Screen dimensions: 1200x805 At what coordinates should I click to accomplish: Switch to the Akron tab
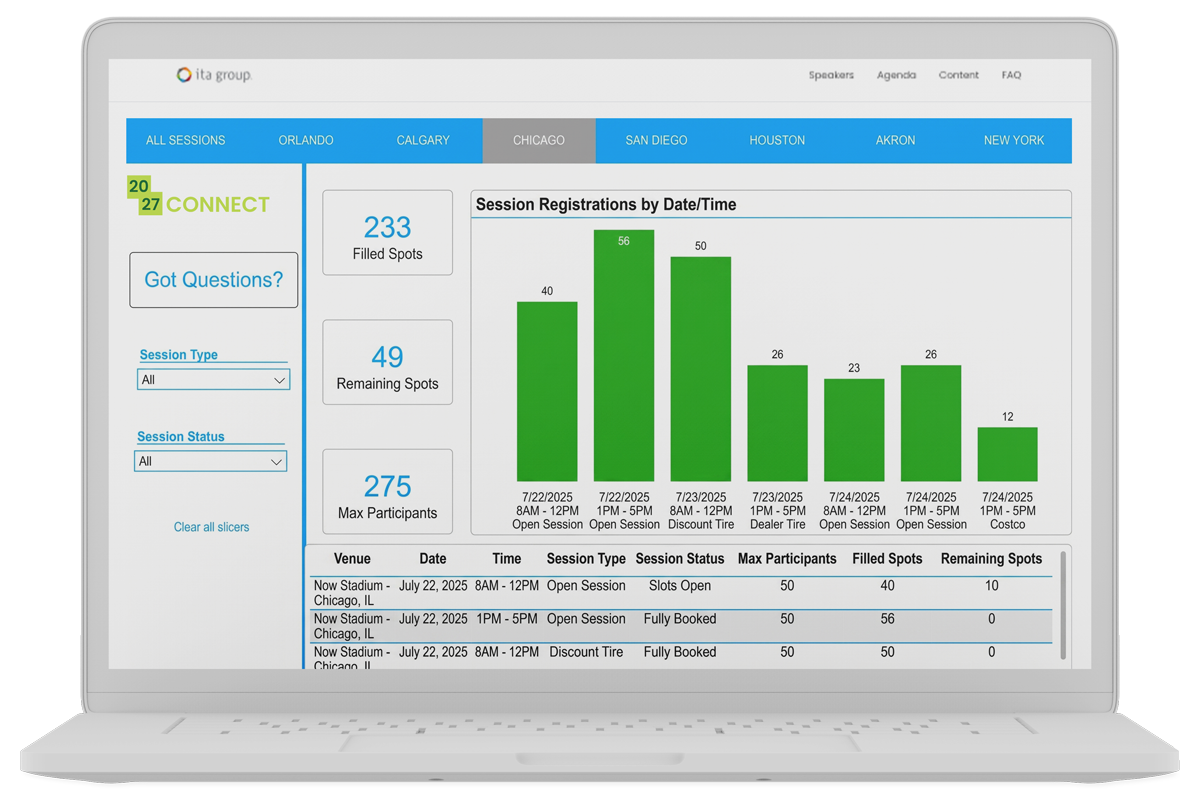pos(895,141)
